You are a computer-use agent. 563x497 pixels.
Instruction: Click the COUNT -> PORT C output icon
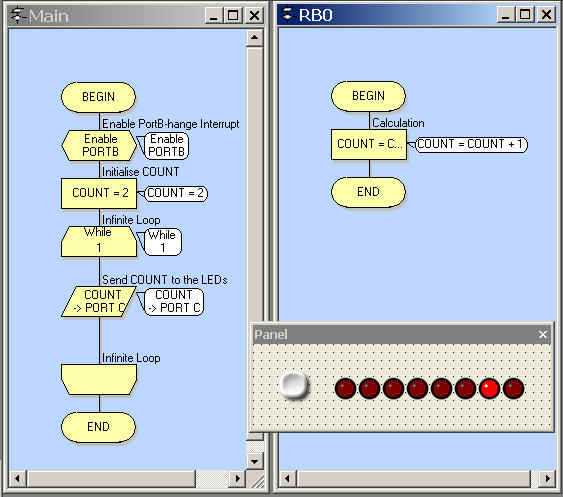pyautogui.click(x=99, y=301)
